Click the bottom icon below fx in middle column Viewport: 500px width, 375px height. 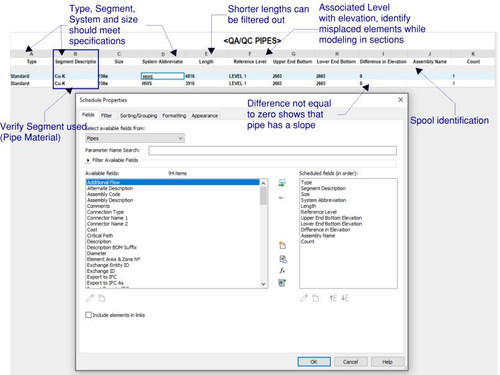coord(282,283)
